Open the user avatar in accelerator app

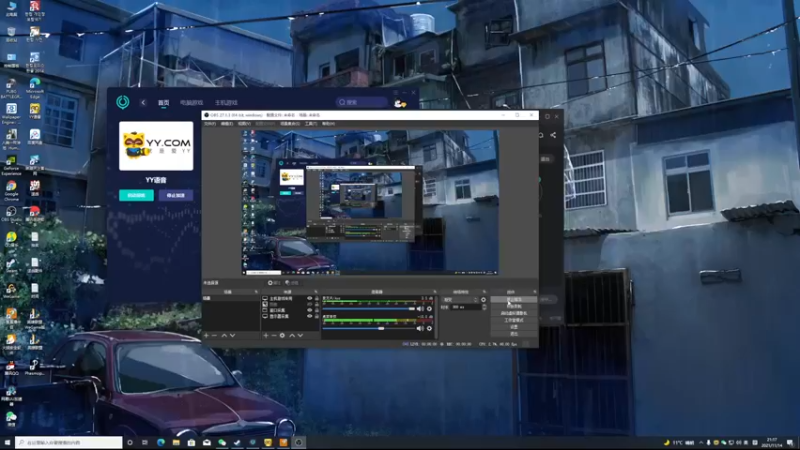pyautogui.click(x=400, y=103)
